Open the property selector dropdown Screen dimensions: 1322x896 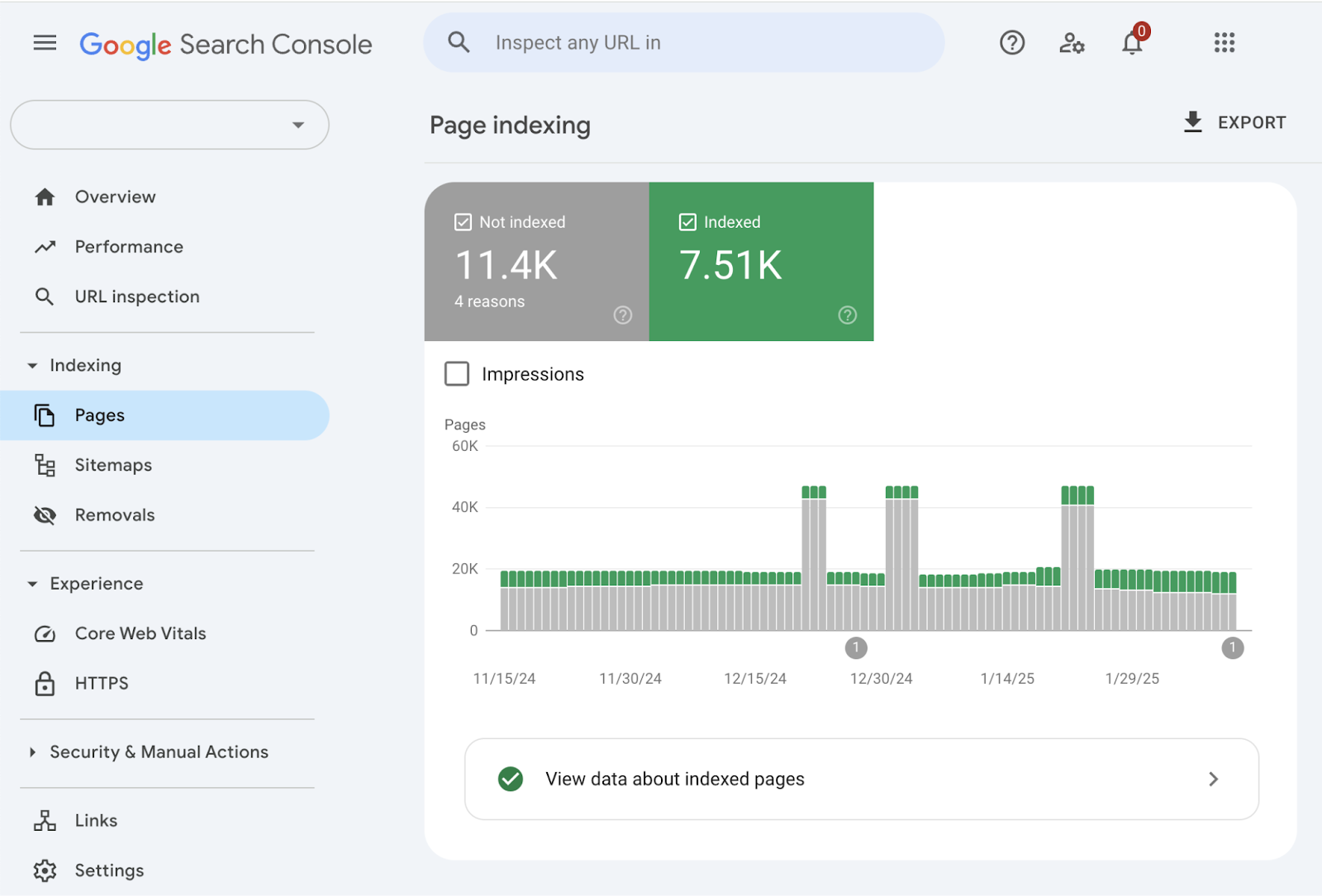pyautogui.click(x=169, y=125)
